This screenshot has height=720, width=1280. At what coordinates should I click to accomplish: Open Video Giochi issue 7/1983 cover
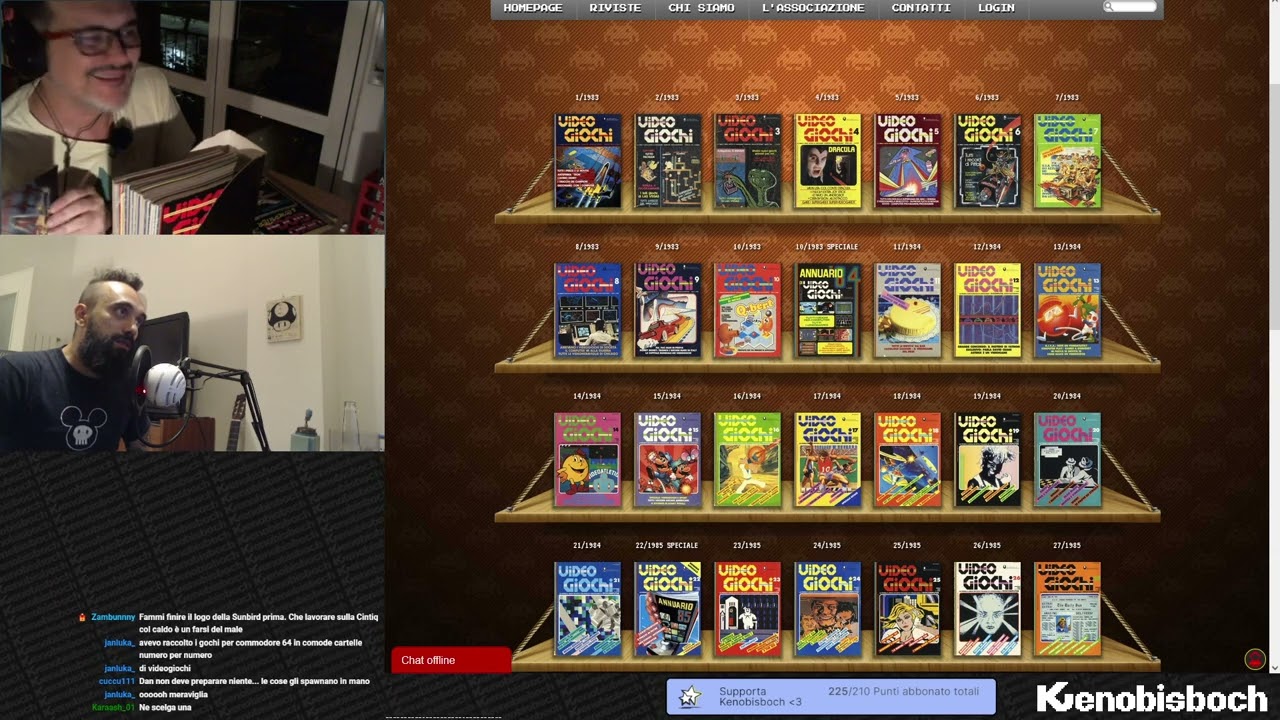click(1068, 161)
